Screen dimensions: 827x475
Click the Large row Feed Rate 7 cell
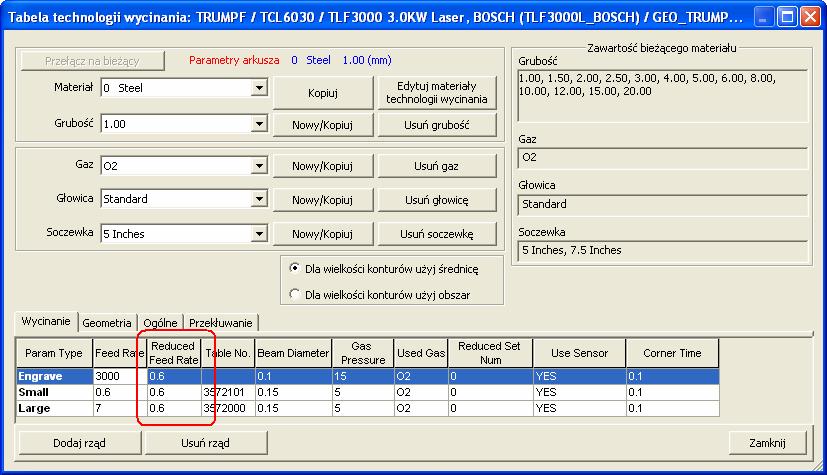pos(119,408)
